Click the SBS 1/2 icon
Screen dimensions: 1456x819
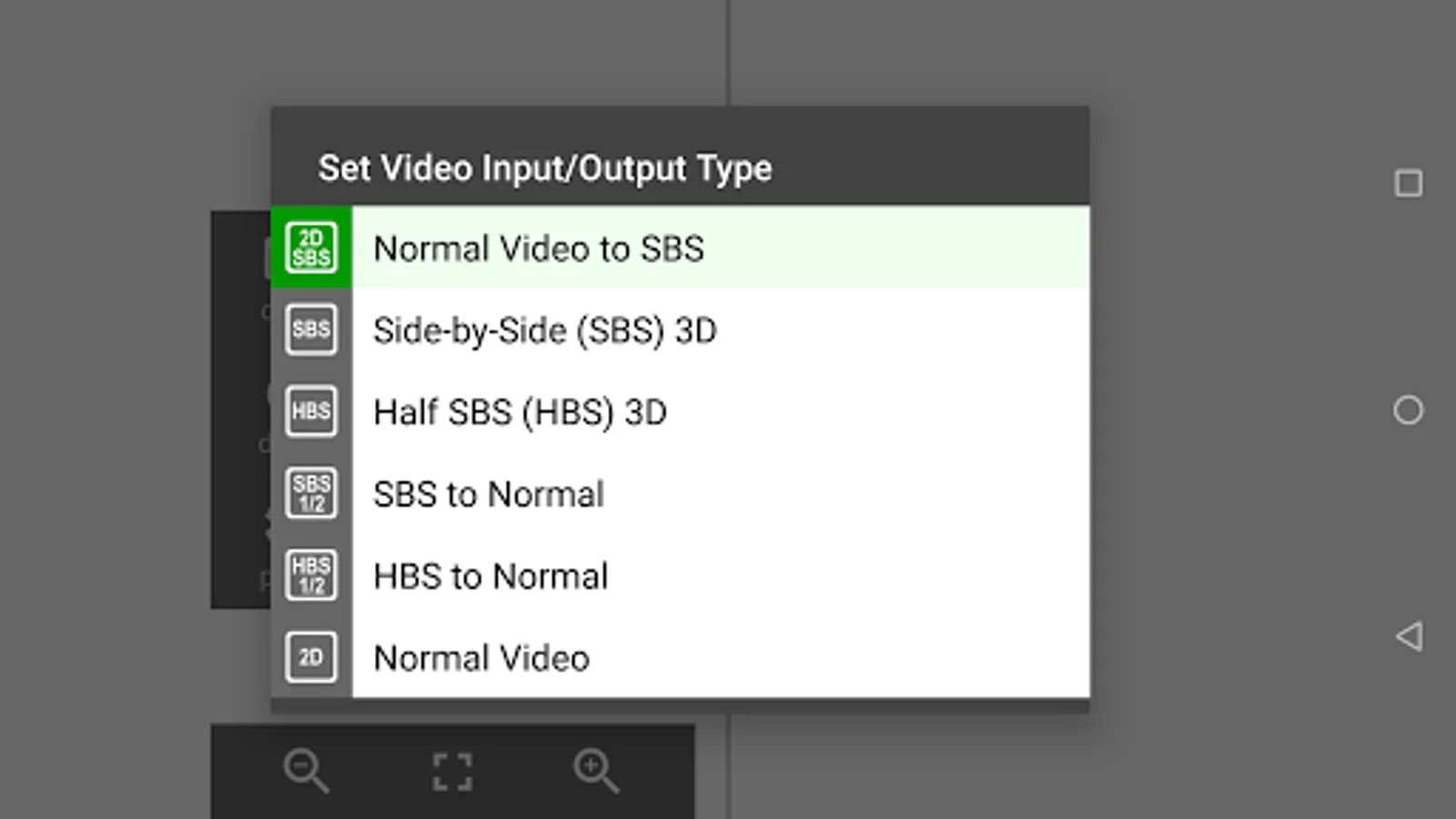[x=311, y=493]
